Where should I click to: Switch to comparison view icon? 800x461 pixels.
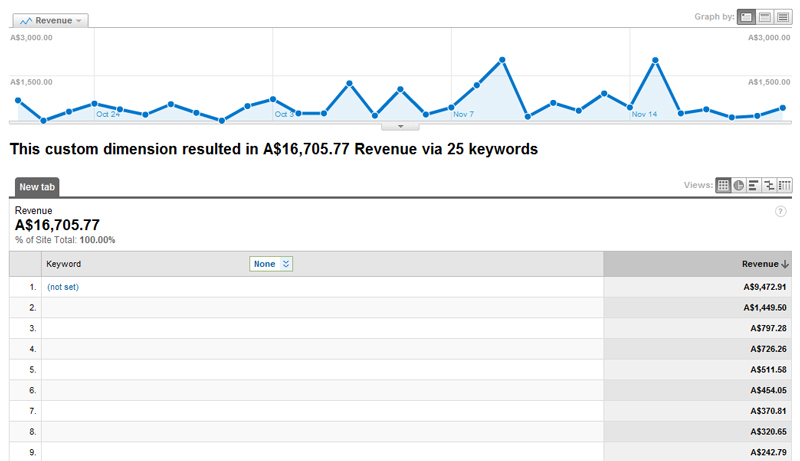click(x=769, y=185)
